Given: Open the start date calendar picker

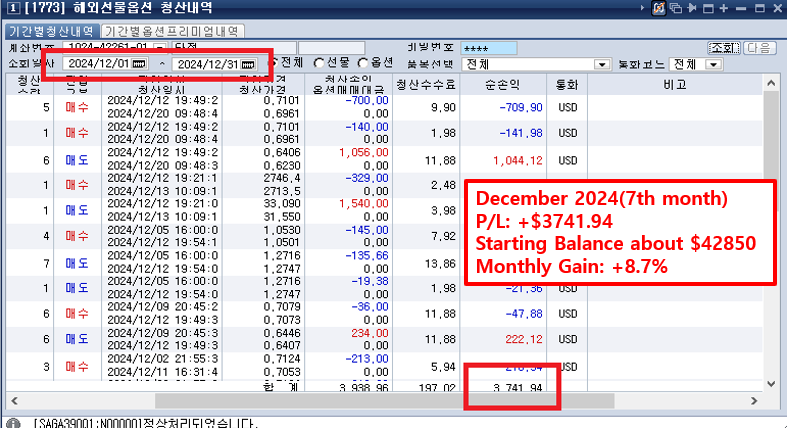Looking at the screenshot, I should [x=140, y=64].
